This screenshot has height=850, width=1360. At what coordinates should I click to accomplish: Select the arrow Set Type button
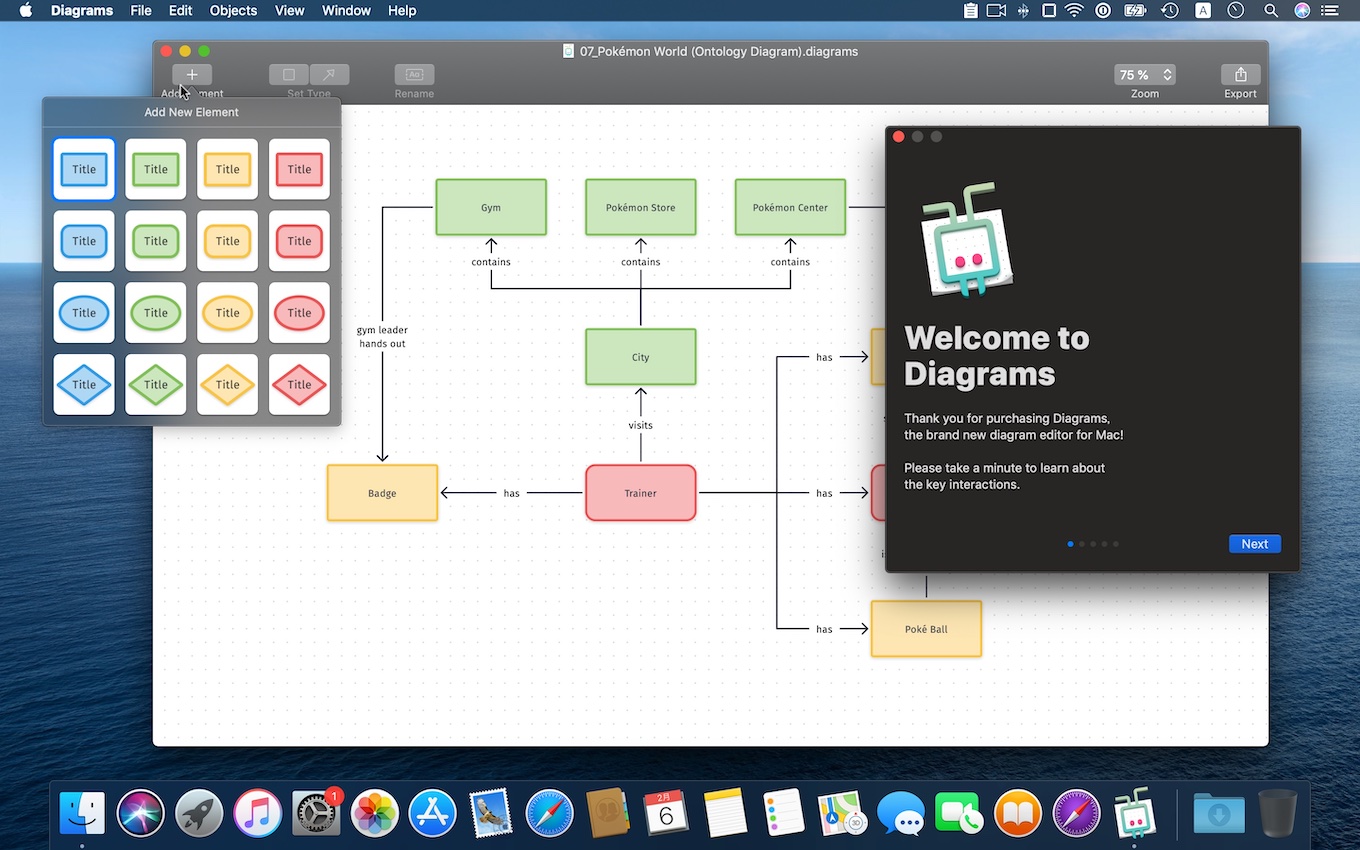(x=329, y=75)
